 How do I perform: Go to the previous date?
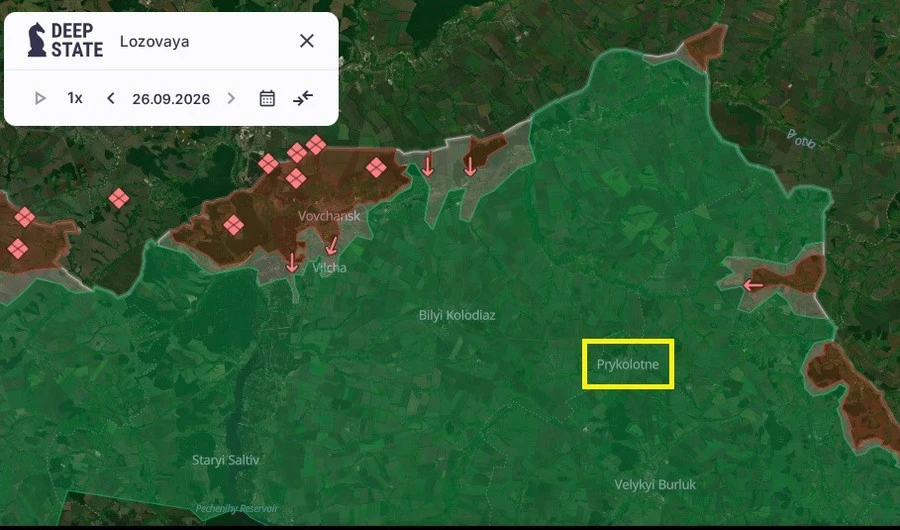pos(111,98)
